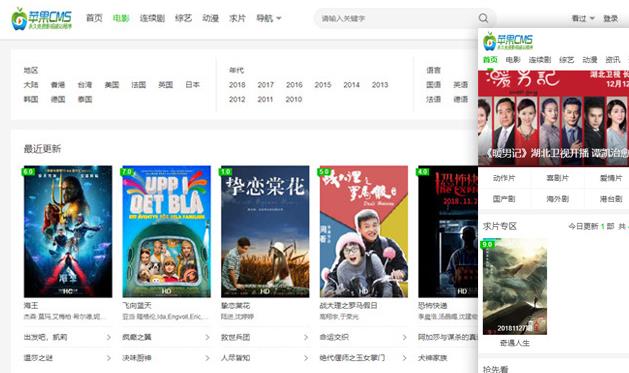Filter by year 2010
Screen dimensions: 629x373
pos(294,99)
